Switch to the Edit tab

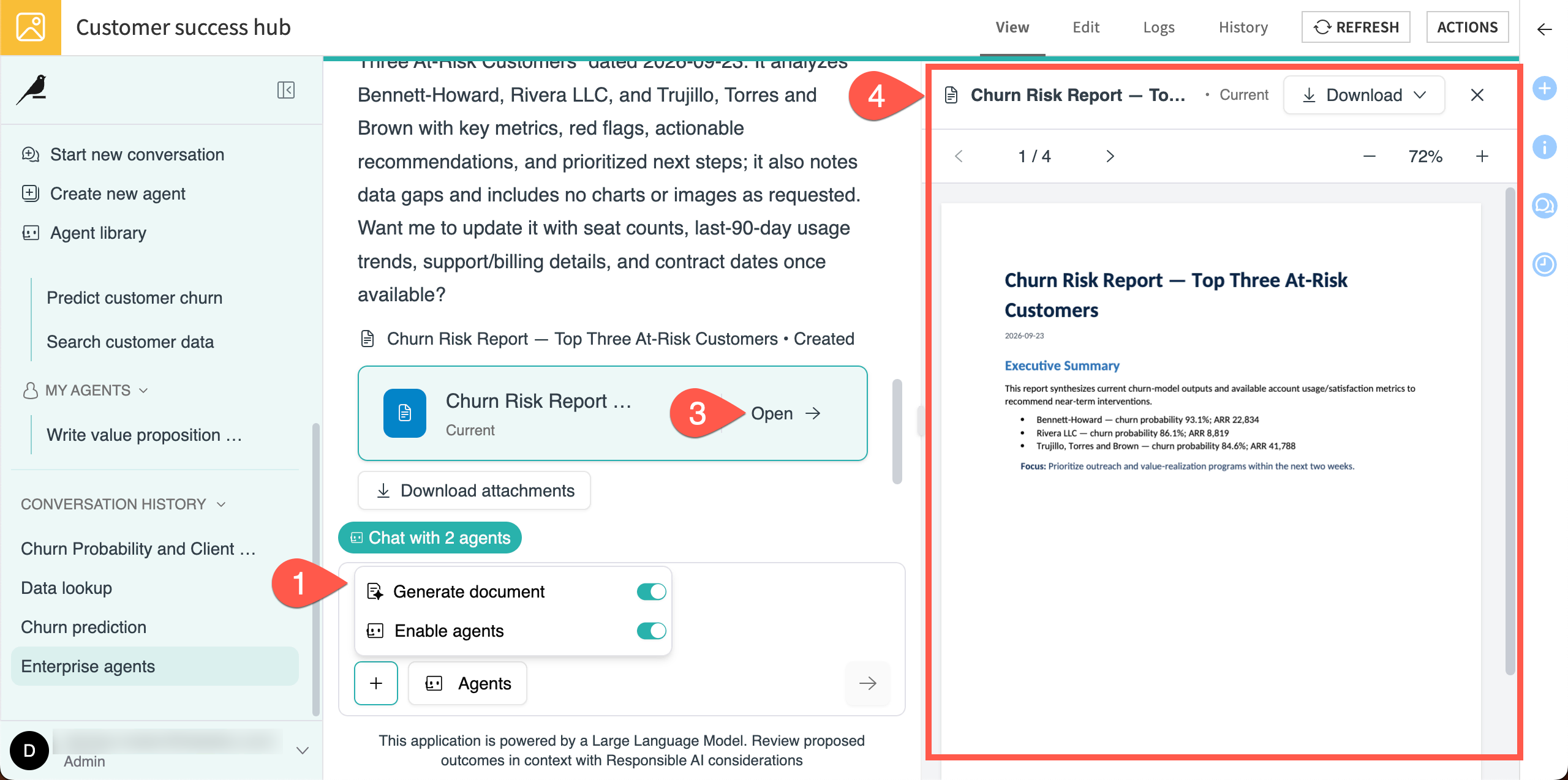point(1086,28)
